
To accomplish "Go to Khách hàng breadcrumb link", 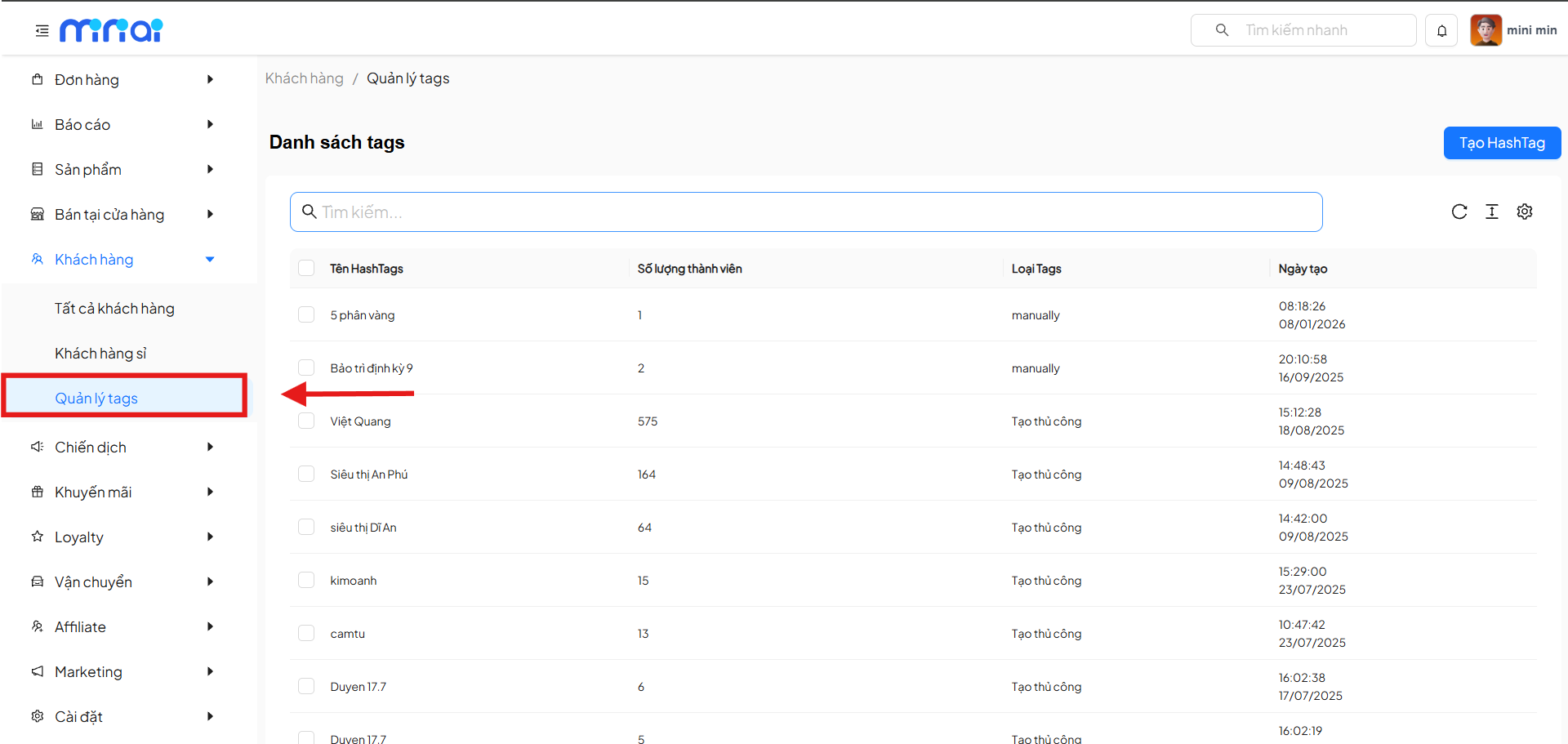I will 304,78.
